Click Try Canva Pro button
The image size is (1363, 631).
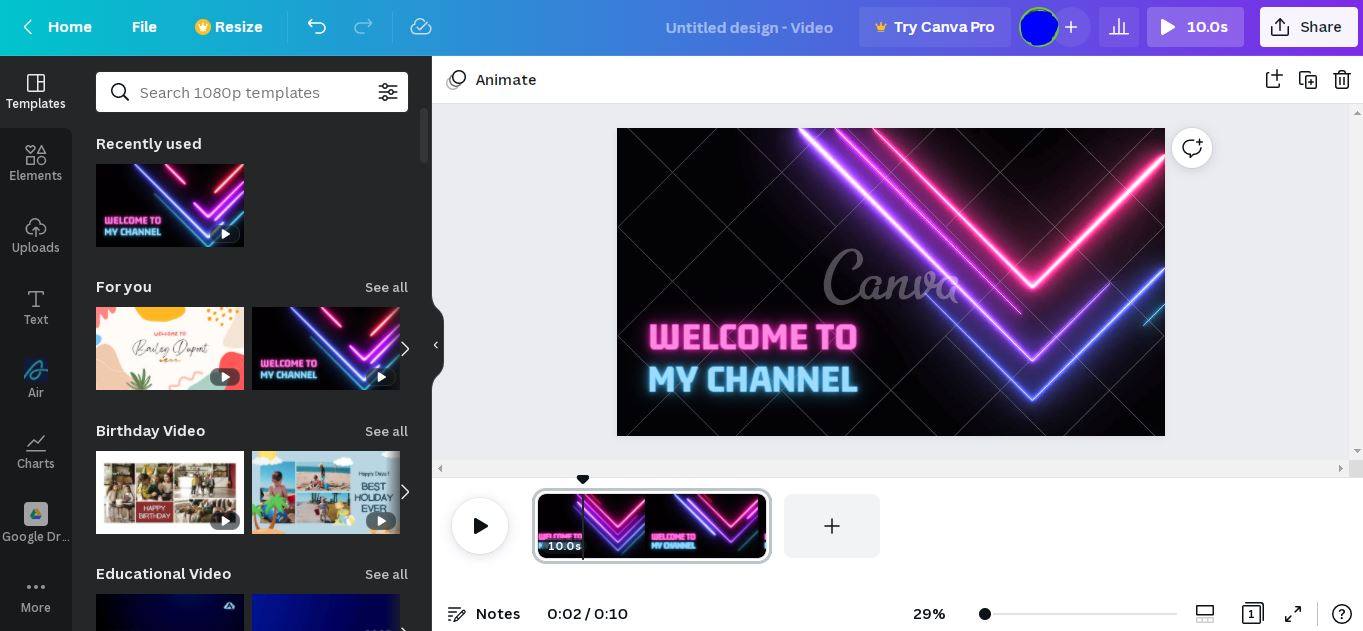point(934,27)
